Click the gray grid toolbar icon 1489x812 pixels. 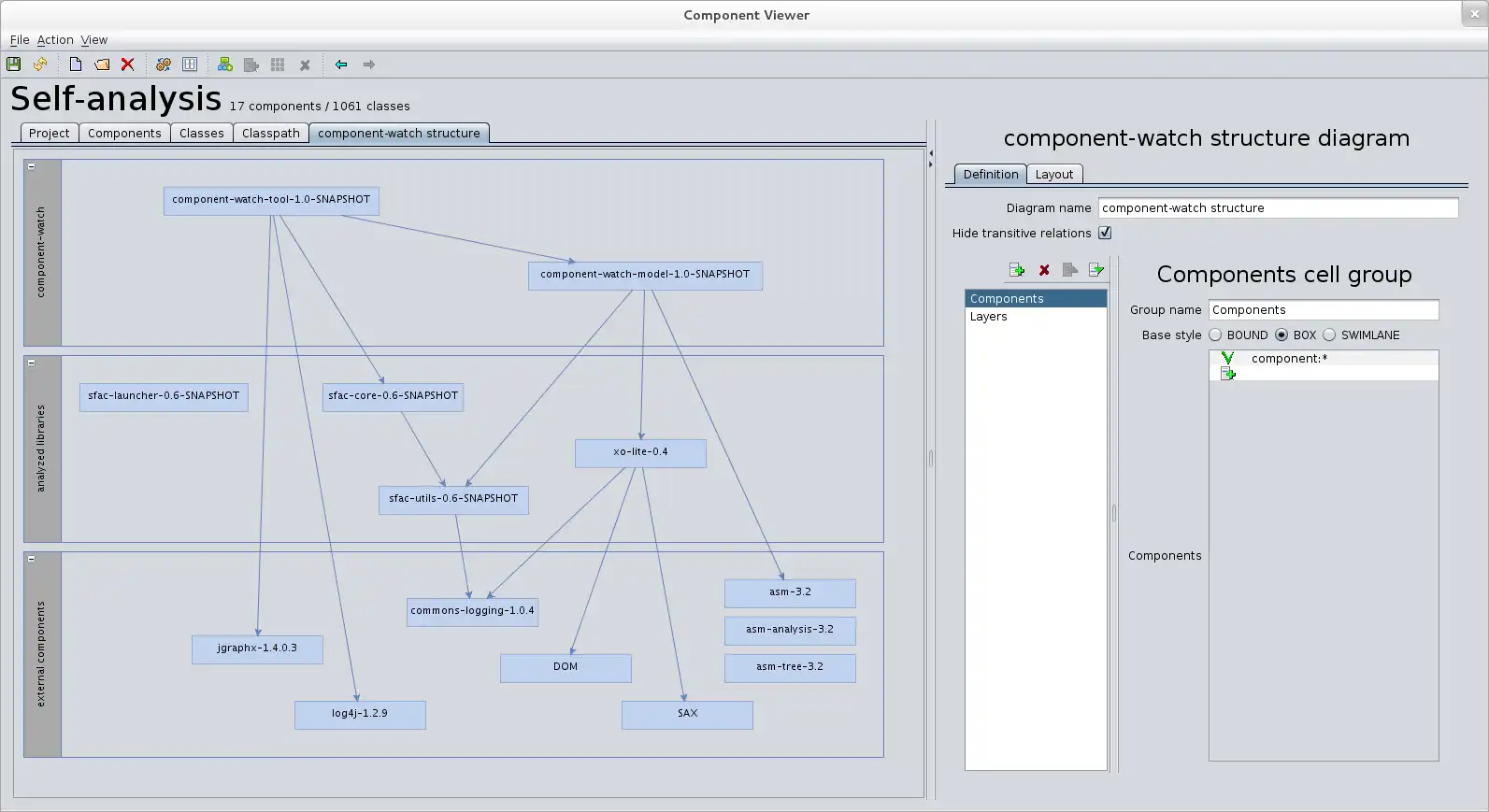tap(278, 64)
